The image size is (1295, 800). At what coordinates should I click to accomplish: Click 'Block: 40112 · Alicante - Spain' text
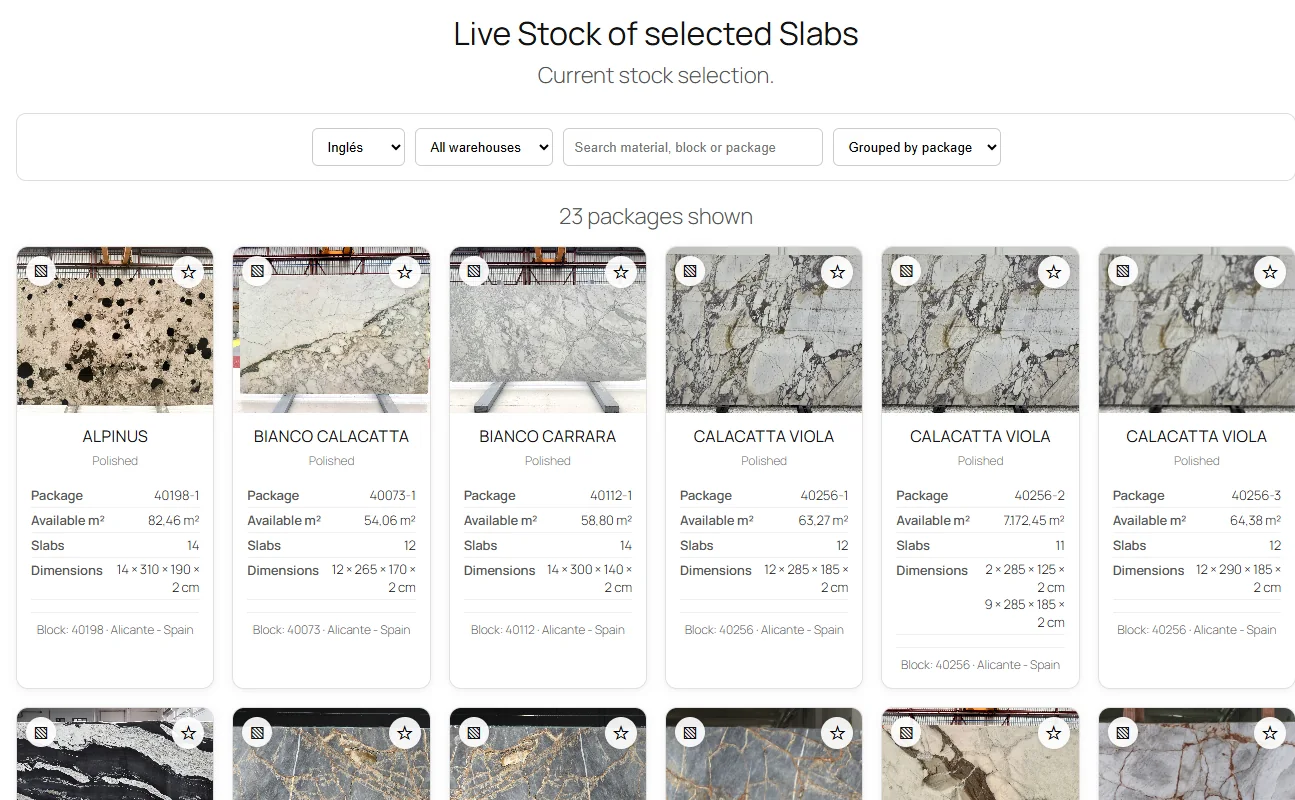[548, 630]
